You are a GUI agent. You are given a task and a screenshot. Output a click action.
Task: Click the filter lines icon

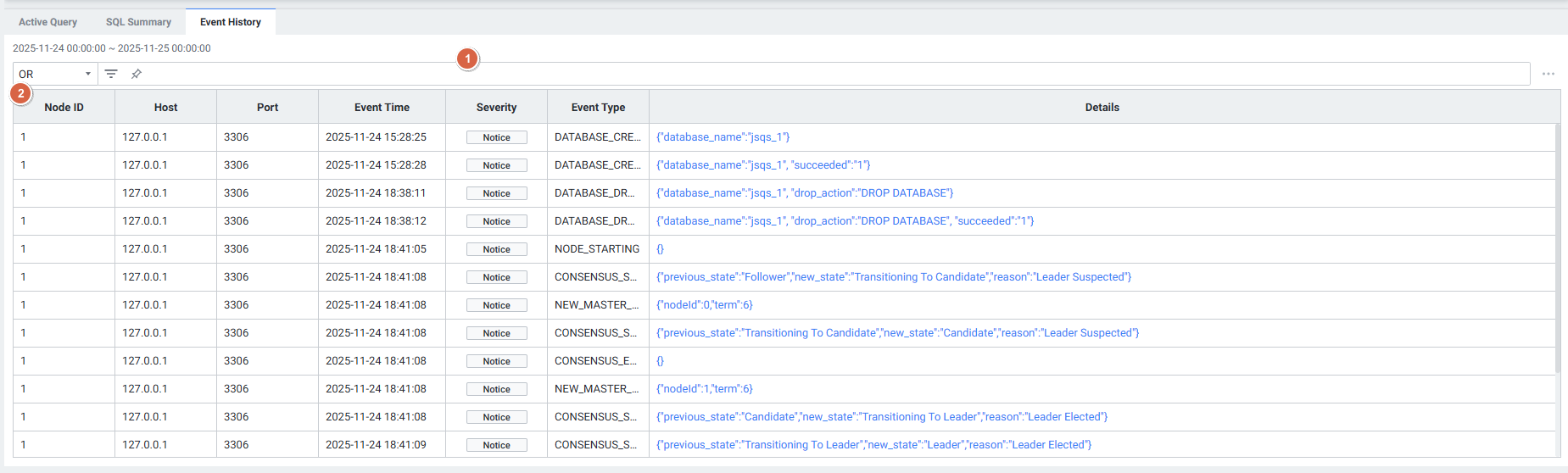[x=111, y=74]
